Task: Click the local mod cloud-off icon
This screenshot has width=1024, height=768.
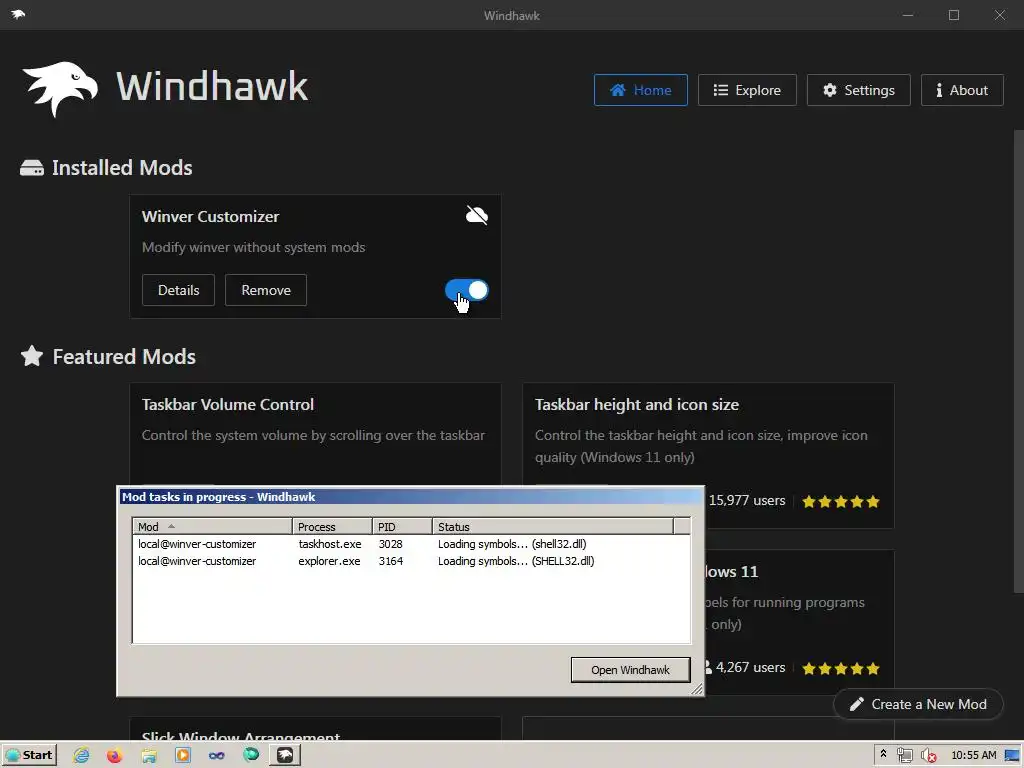Action: click(477, 215)
